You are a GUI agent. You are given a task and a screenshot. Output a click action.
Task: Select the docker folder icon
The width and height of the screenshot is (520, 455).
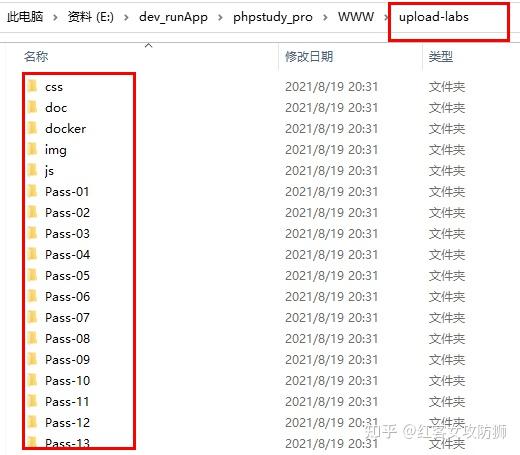click(x=32, y=128)
